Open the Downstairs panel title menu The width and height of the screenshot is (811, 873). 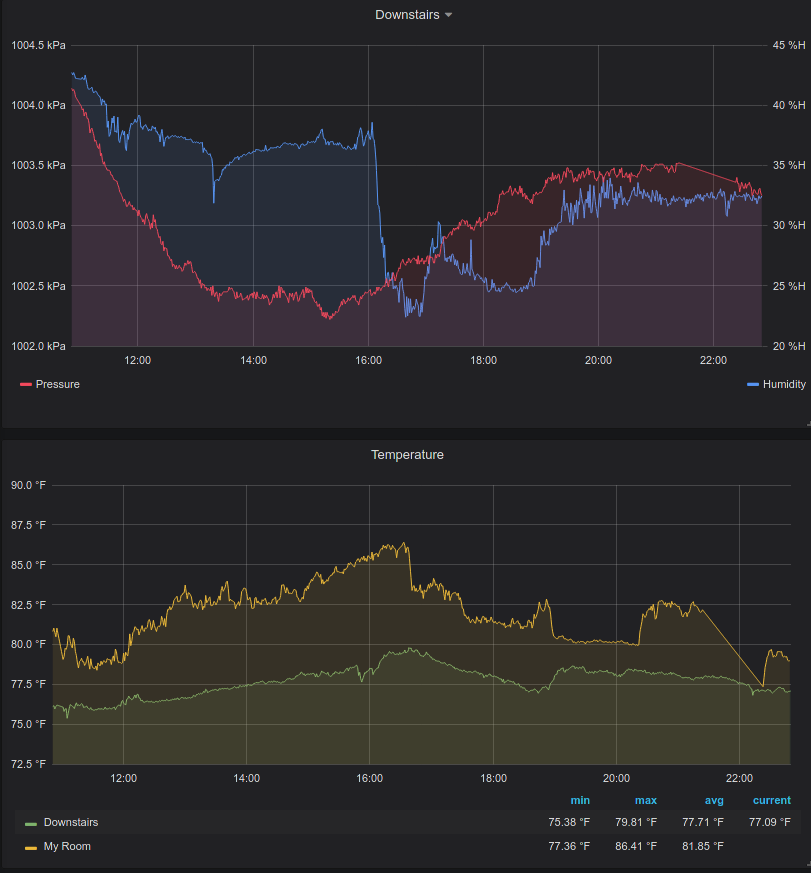click(406, 15)
